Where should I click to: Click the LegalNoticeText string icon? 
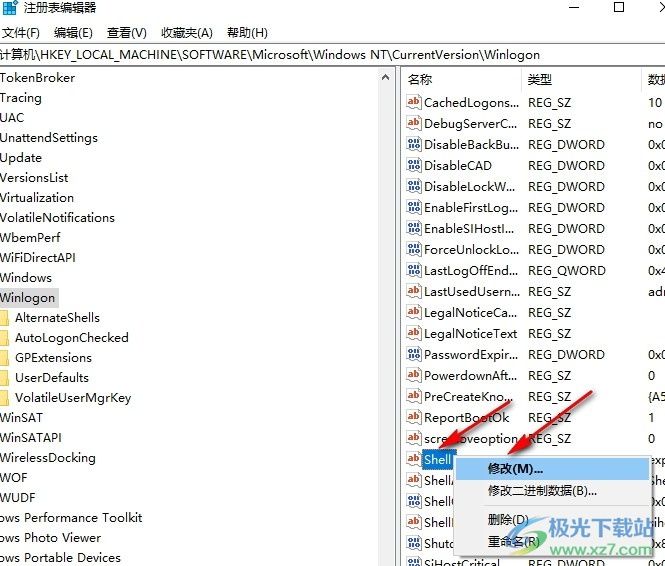tap(414, 333)
